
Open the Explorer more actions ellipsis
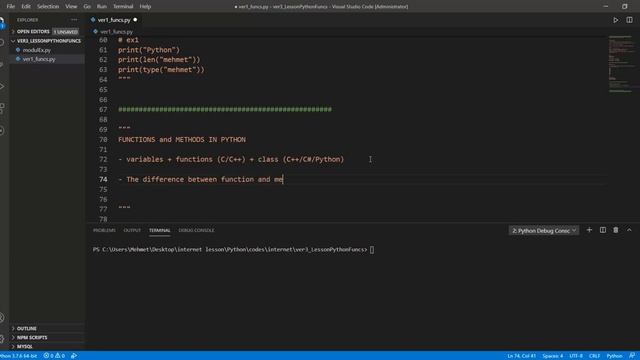pyautogui.click(x=74, y=20)
